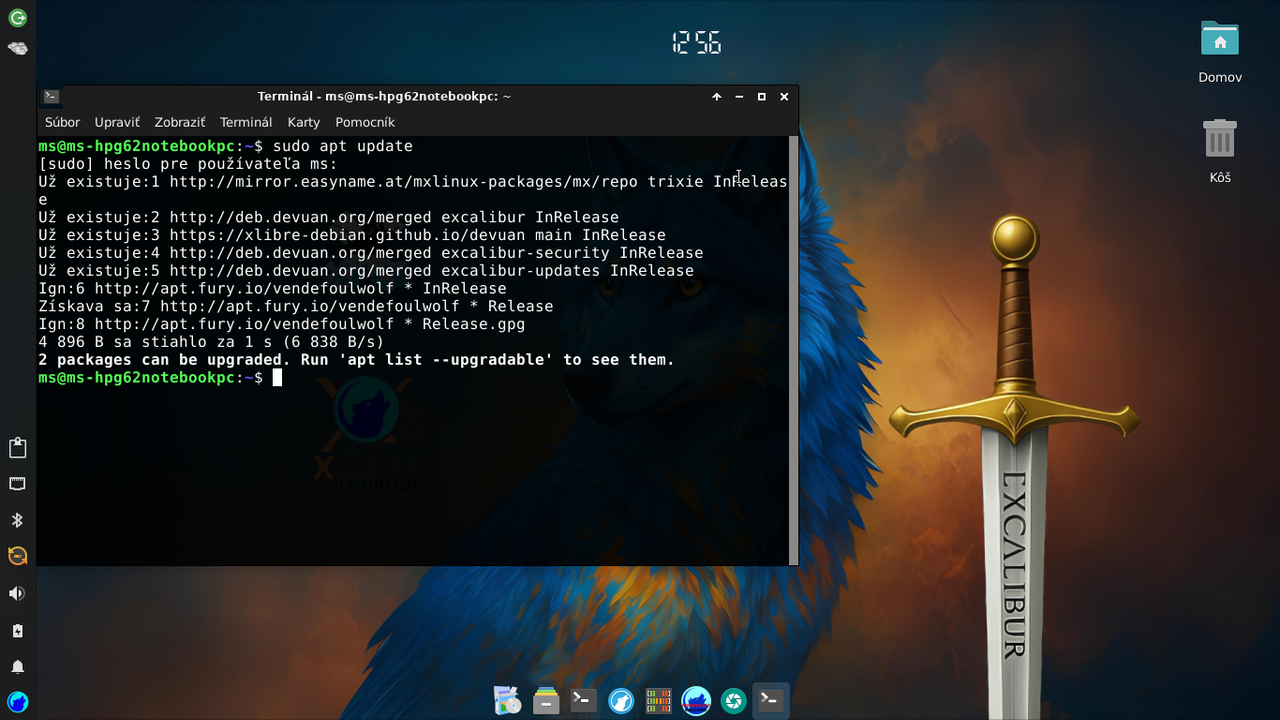This screenshot has height=720, width=1280.
Task: Click the '2 packages can be upgraded' message
Action: coord(357,360)
